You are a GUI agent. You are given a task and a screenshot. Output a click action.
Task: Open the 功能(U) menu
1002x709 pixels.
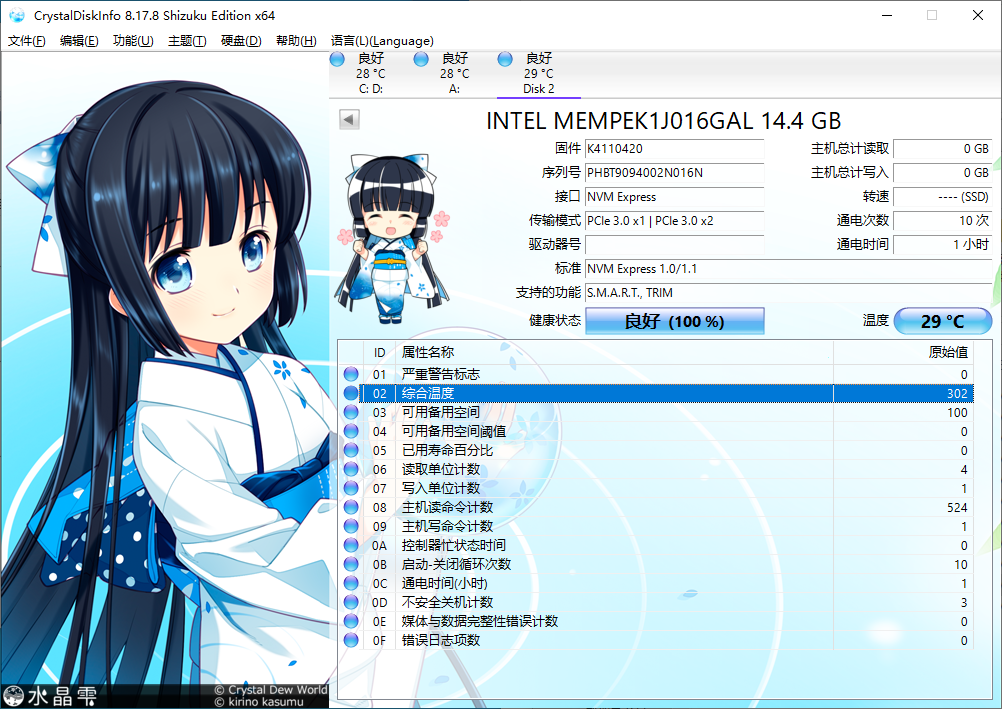point(133,41)
